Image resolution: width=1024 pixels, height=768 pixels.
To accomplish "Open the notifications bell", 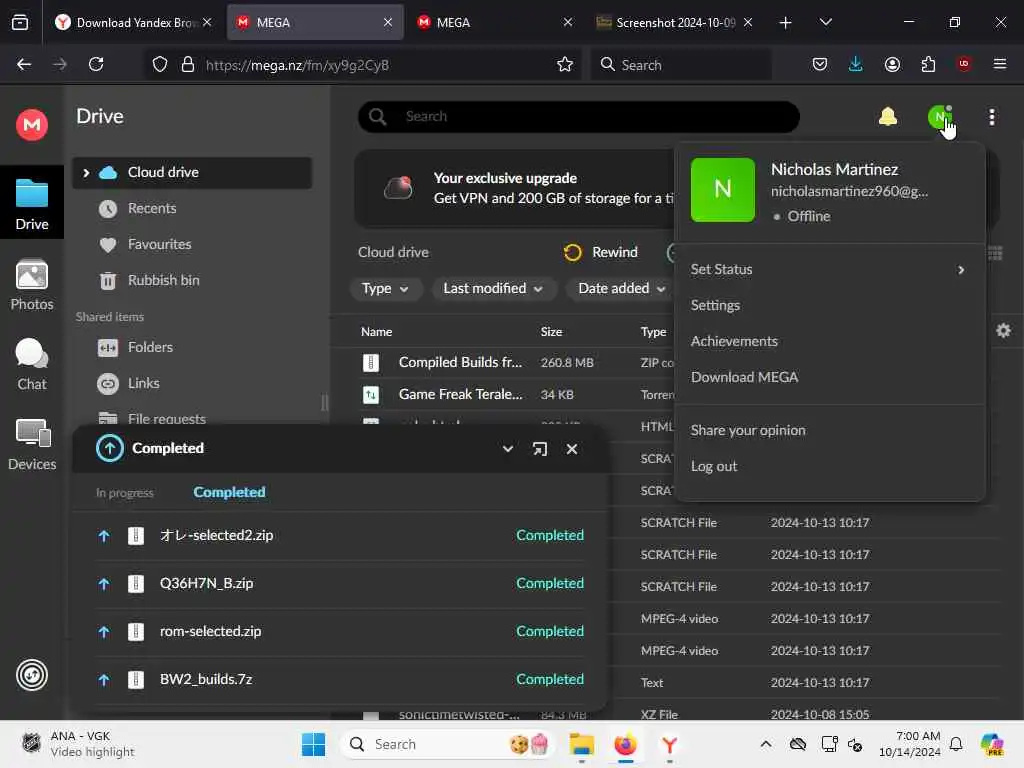I will pos(888,117).
